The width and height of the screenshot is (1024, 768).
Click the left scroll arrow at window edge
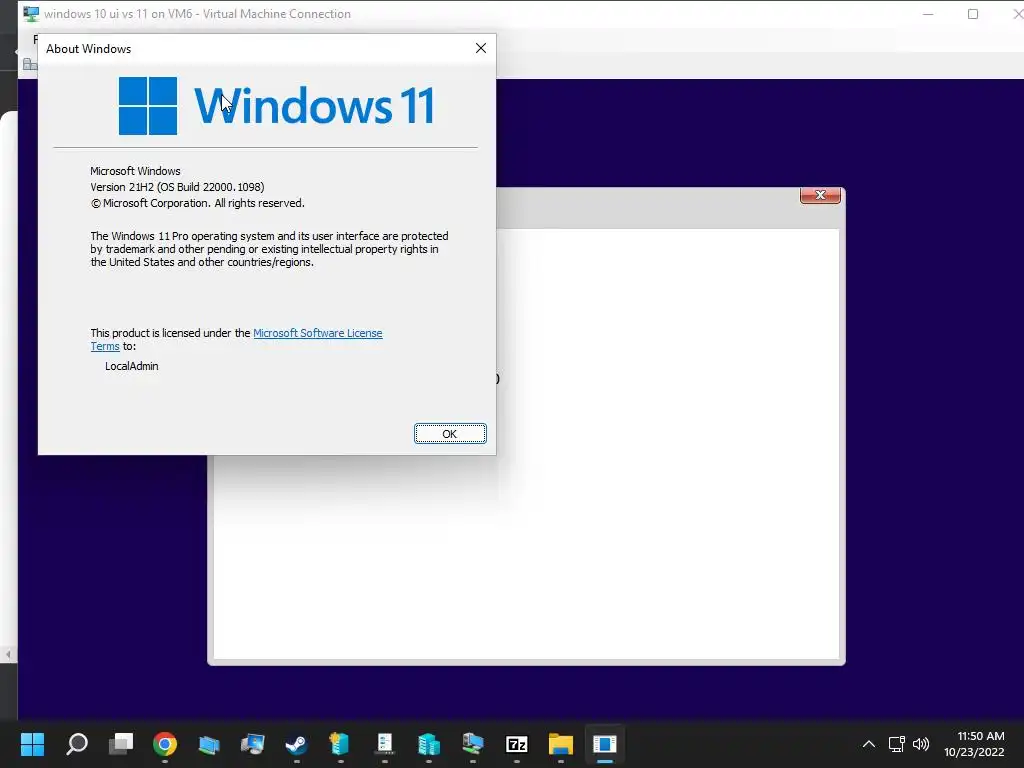tap(8, 654)
